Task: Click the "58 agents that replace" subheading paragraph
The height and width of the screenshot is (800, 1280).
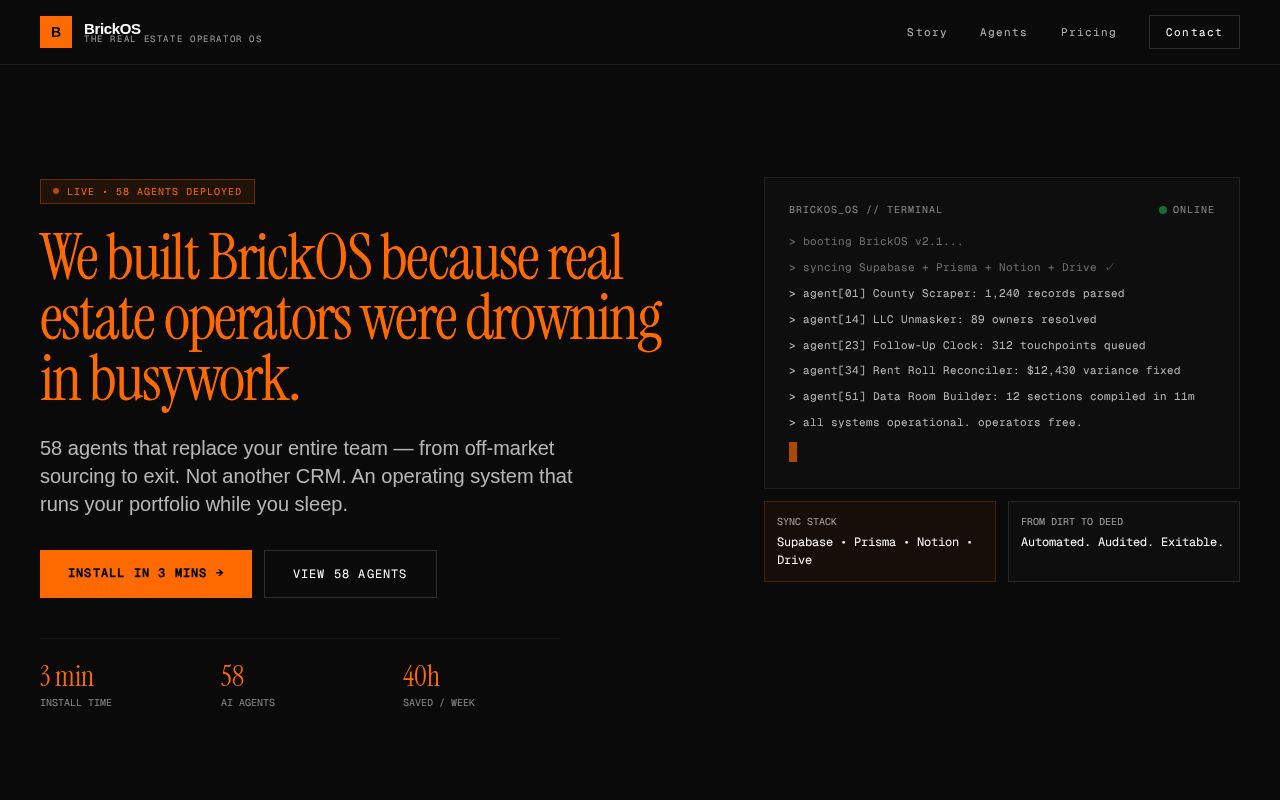Action: tap(307, 476)
